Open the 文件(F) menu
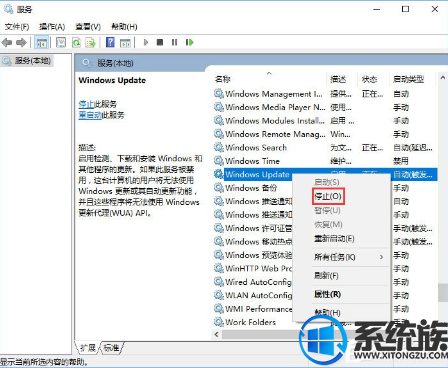The width and height of the screenshot is (448, 368). coord(17,27)
